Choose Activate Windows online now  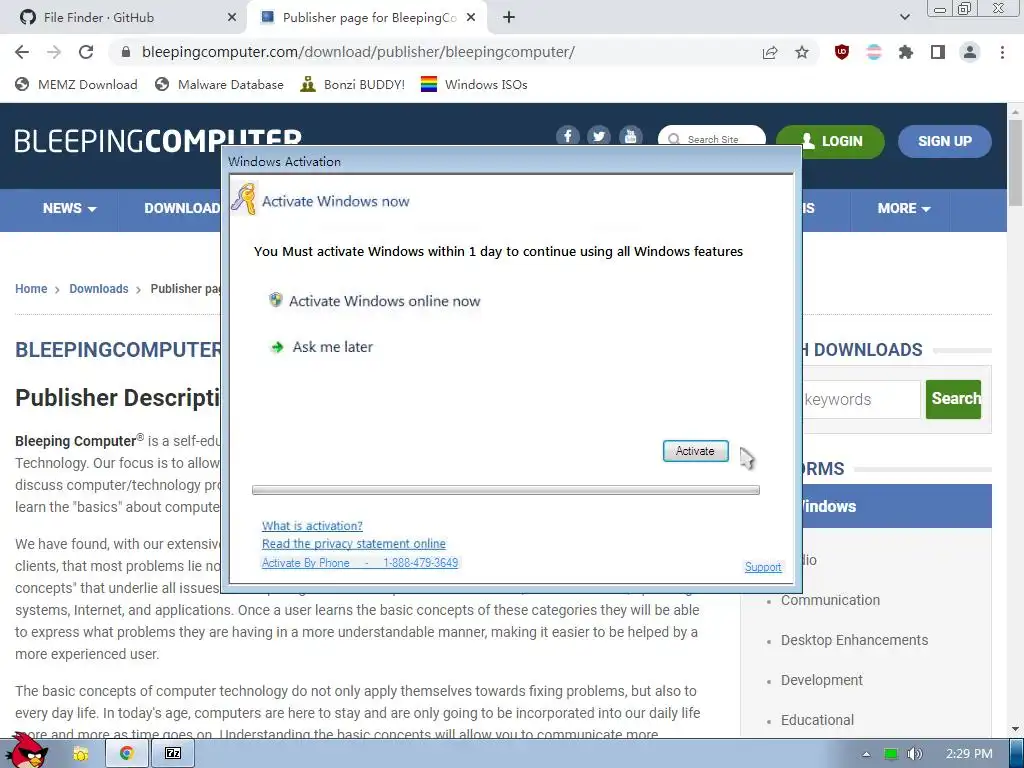pos(375,301)
